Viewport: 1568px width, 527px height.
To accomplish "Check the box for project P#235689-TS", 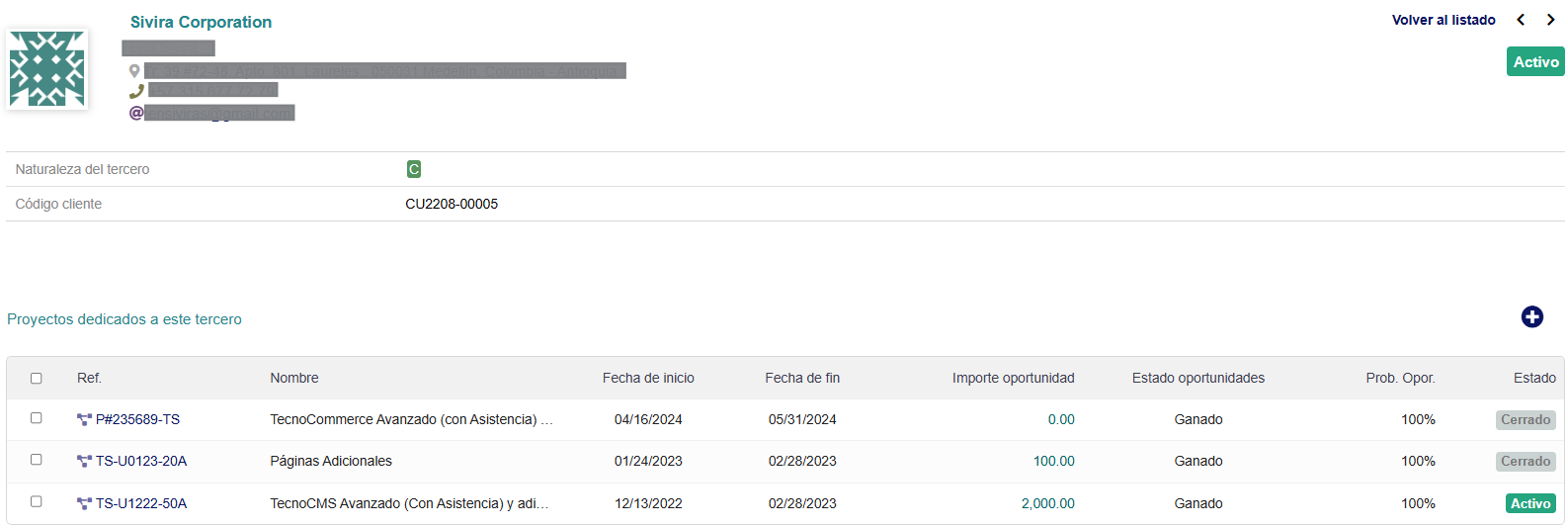I will (37, 418).
